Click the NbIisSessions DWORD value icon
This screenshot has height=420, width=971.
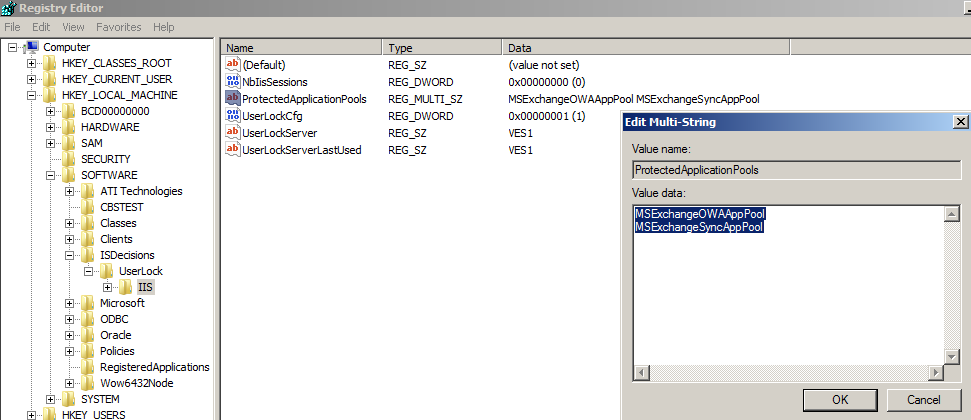[233, 82]
